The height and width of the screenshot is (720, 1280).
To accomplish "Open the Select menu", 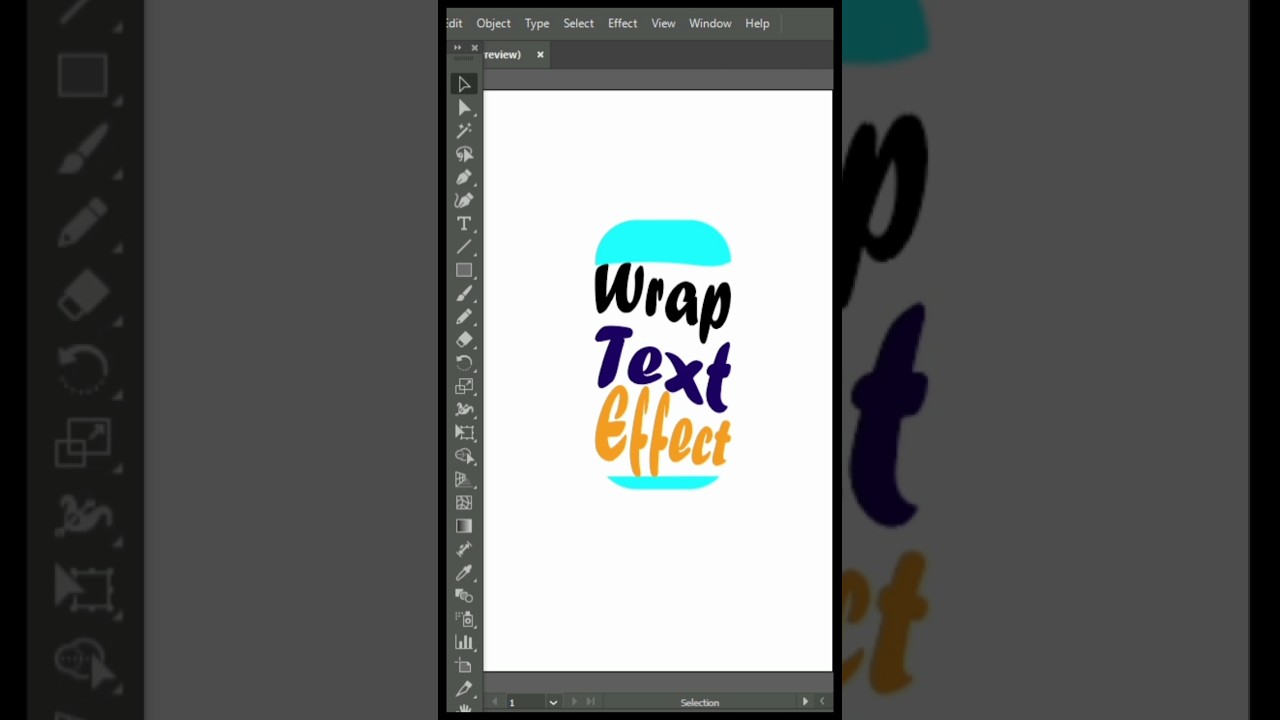I will pyautogui.click(x=578, y=23).
